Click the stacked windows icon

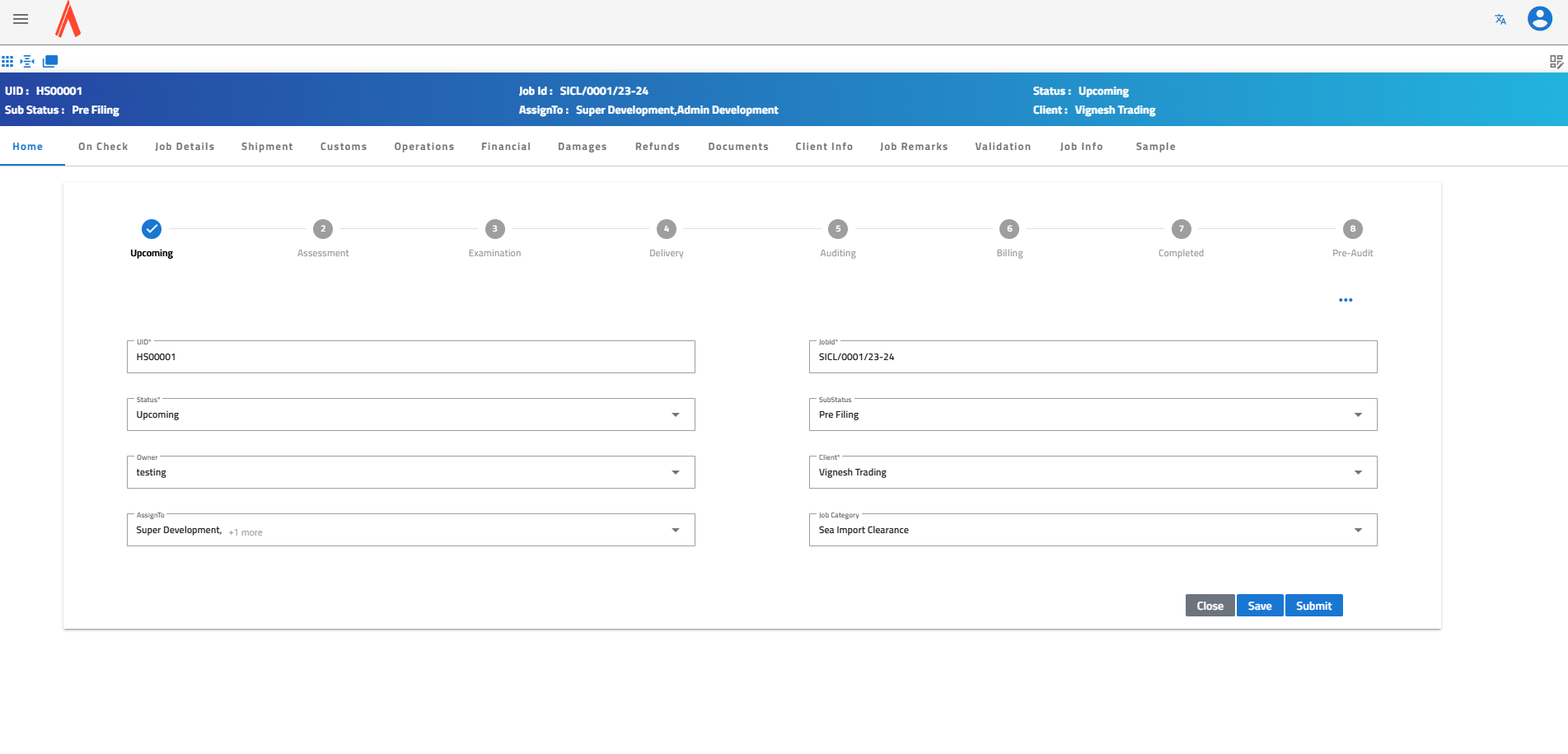[50, 61]
